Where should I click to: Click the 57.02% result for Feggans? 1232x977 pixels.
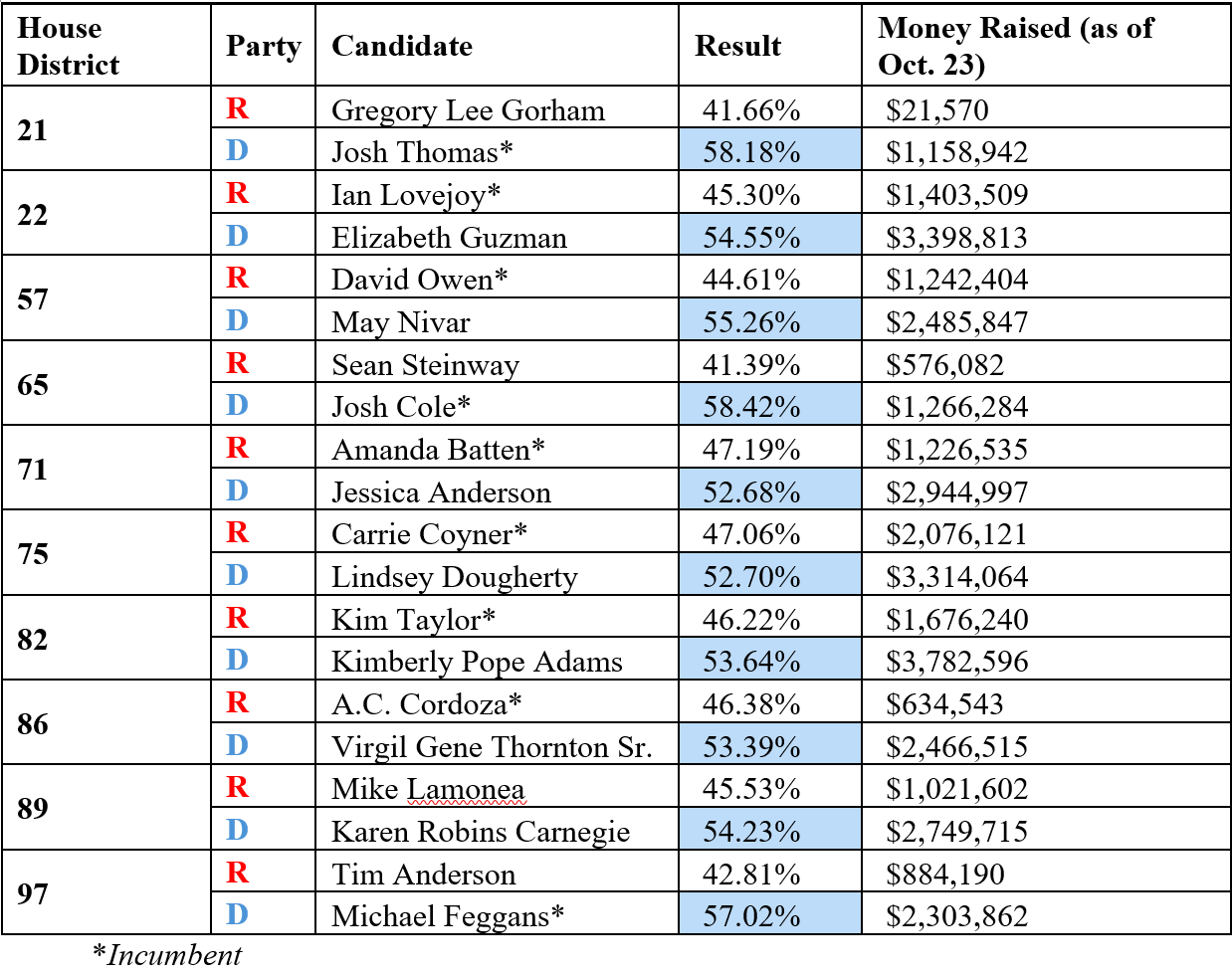751,915
